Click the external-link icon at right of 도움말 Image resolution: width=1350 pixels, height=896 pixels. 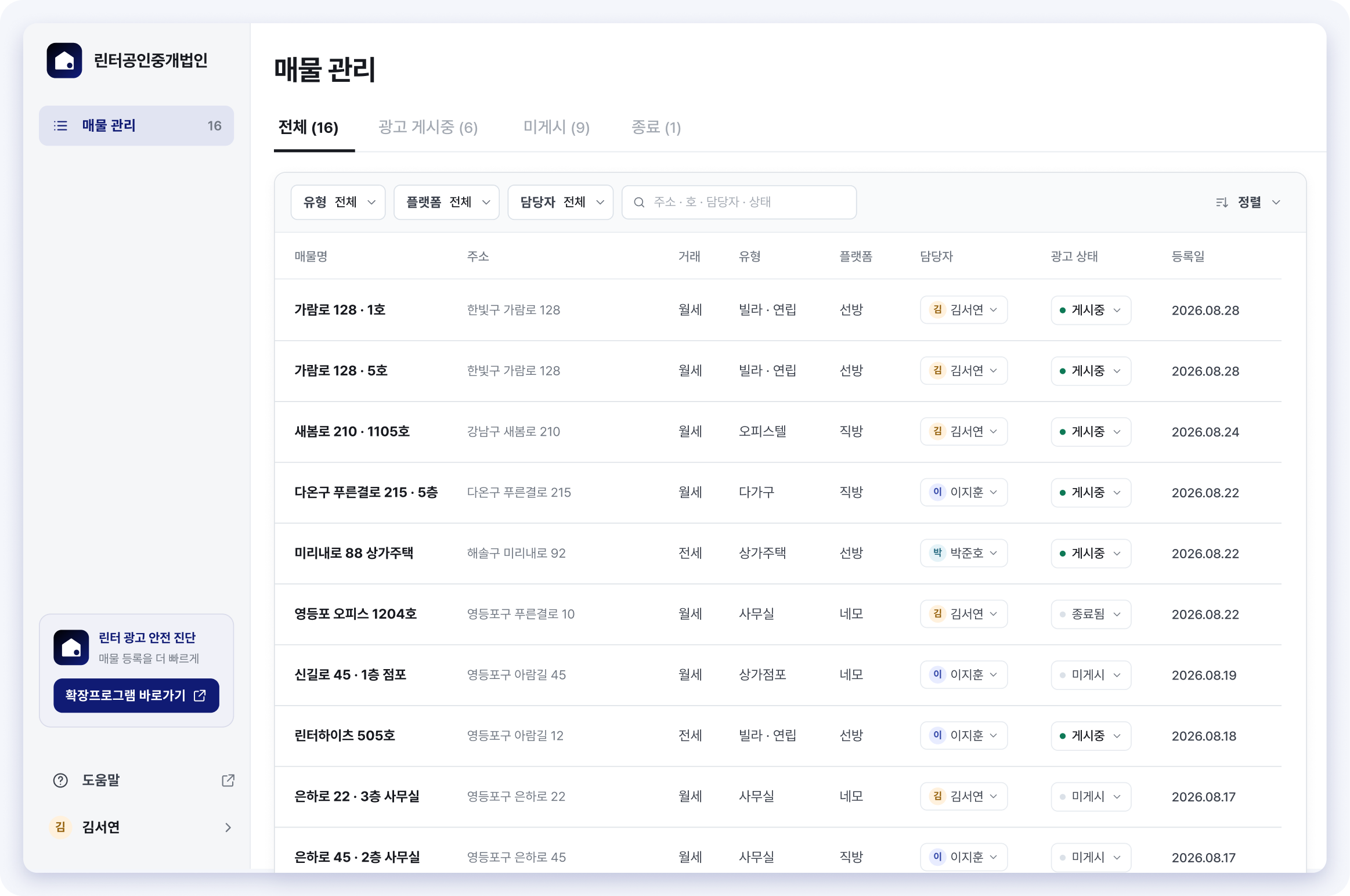[x=228, y=781]
